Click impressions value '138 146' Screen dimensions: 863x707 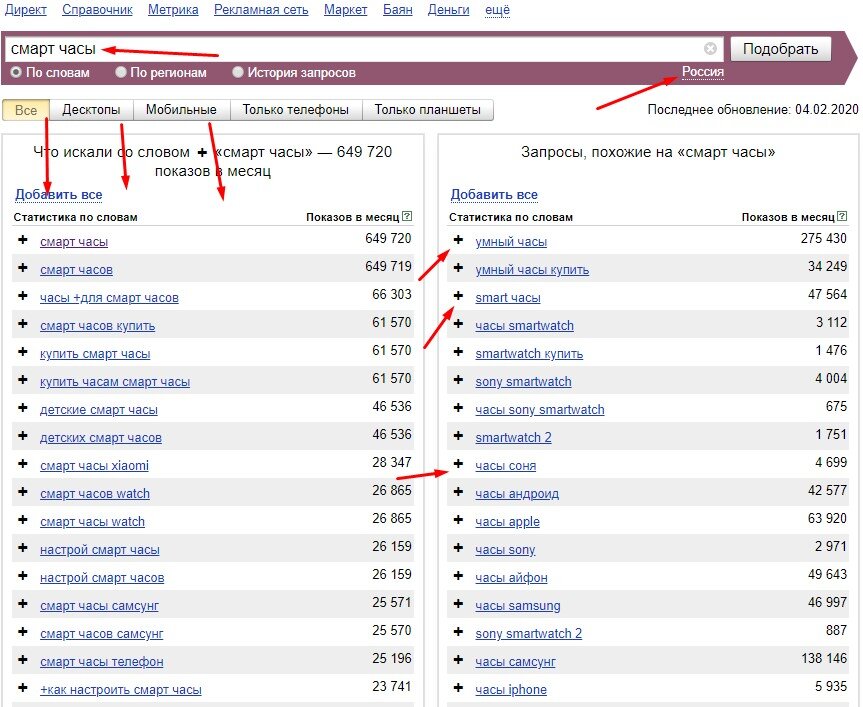[823, 658]
